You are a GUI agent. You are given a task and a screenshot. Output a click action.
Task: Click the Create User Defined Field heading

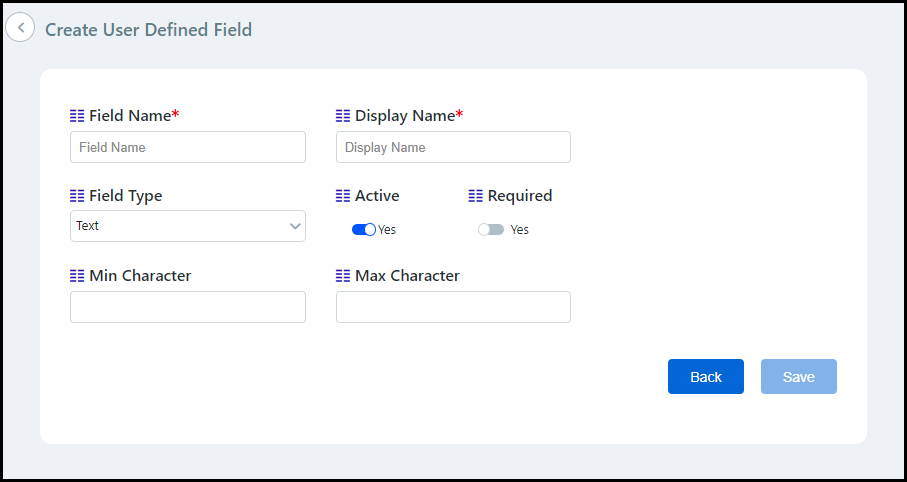(x=148, y=30)
